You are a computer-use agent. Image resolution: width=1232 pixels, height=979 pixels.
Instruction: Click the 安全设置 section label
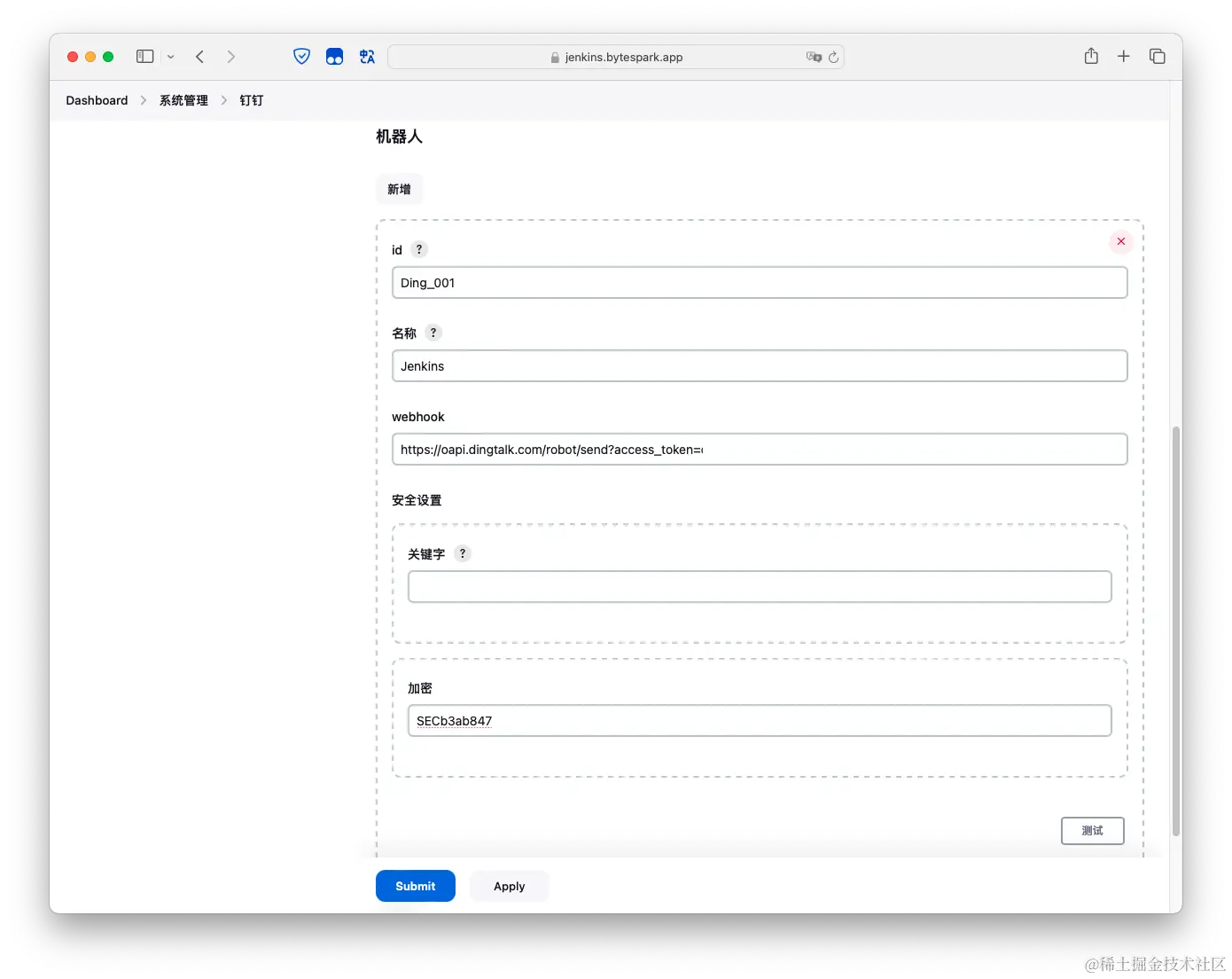(417, 500)
